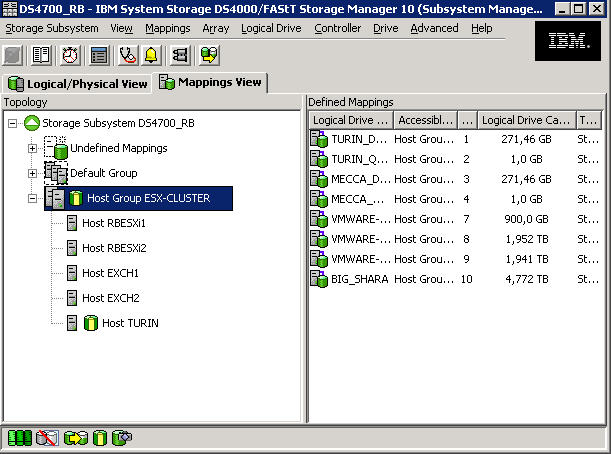Click the stopwatch performance monitor icon
Image resolution: width=611 pixels, height=454 pixels.
(71, 54)
